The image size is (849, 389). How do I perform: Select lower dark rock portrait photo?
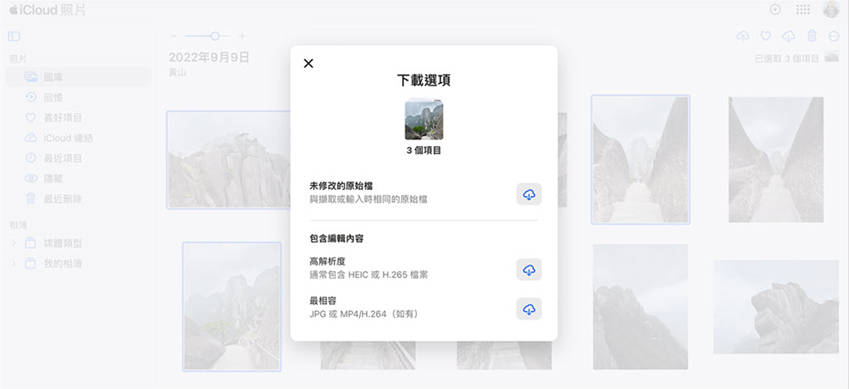(640, 307)
